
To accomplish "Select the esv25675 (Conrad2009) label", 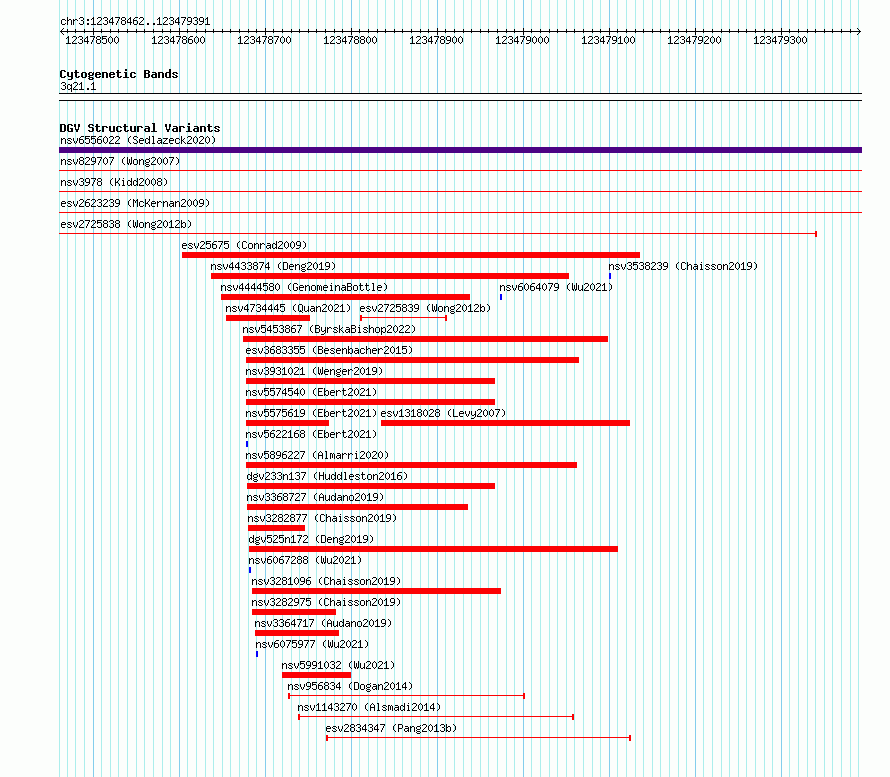I will pos(244,245).
